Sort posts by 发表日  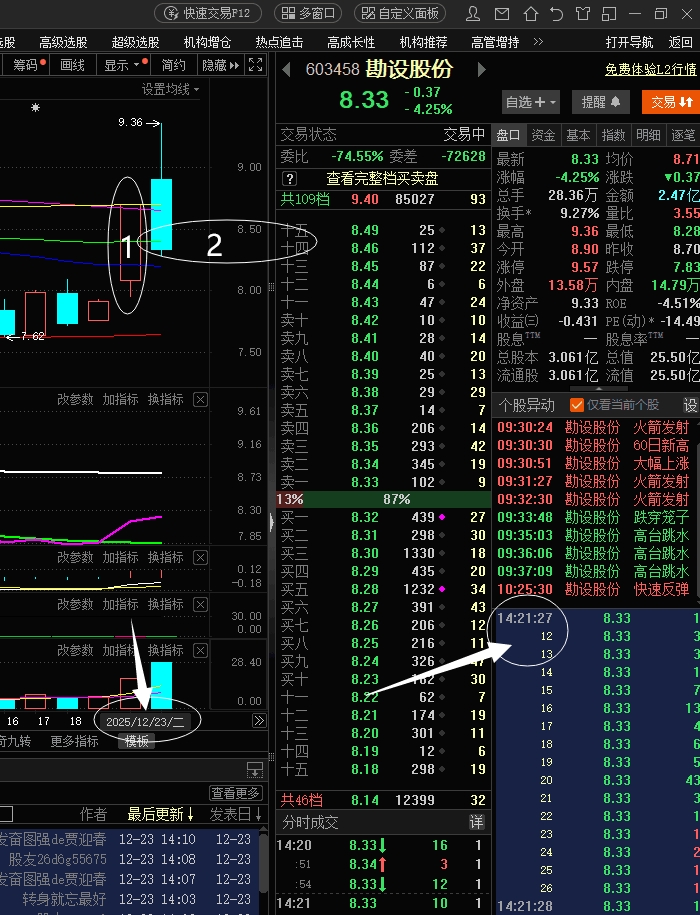pyautogui.click(x=236, y=814)
